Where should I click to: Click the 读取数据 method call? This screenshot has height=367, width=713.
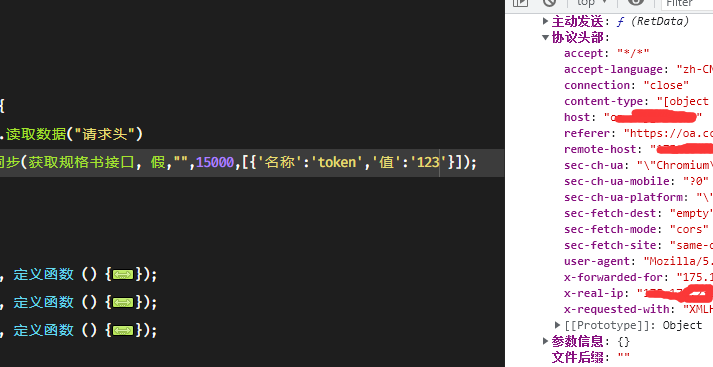pyautogui.click(x=36, y=134)
